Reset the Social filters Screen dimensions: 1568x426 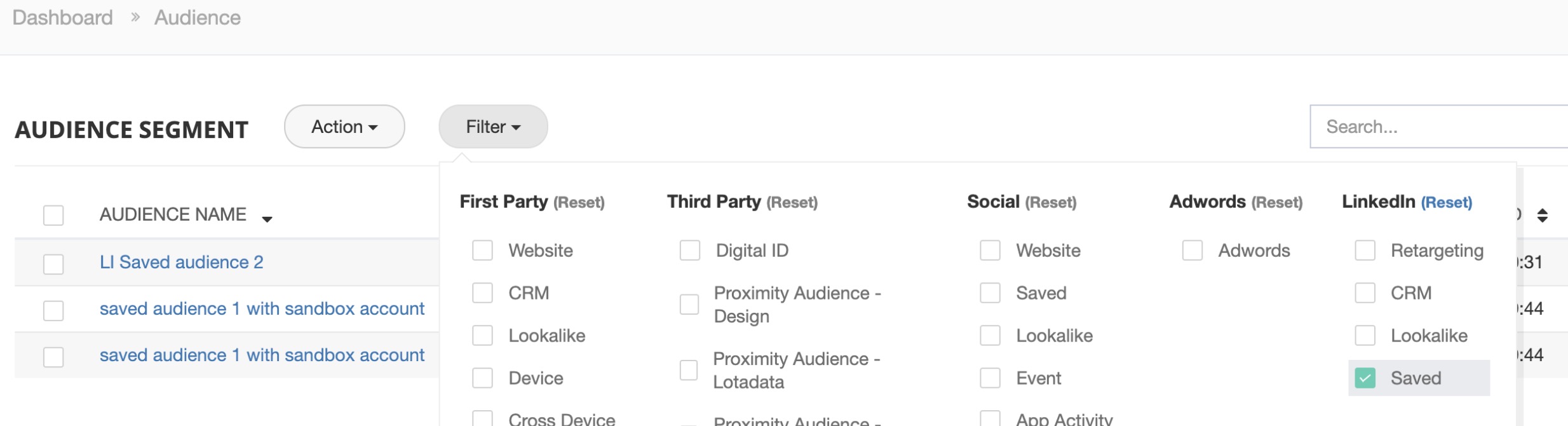[1050, 203]
